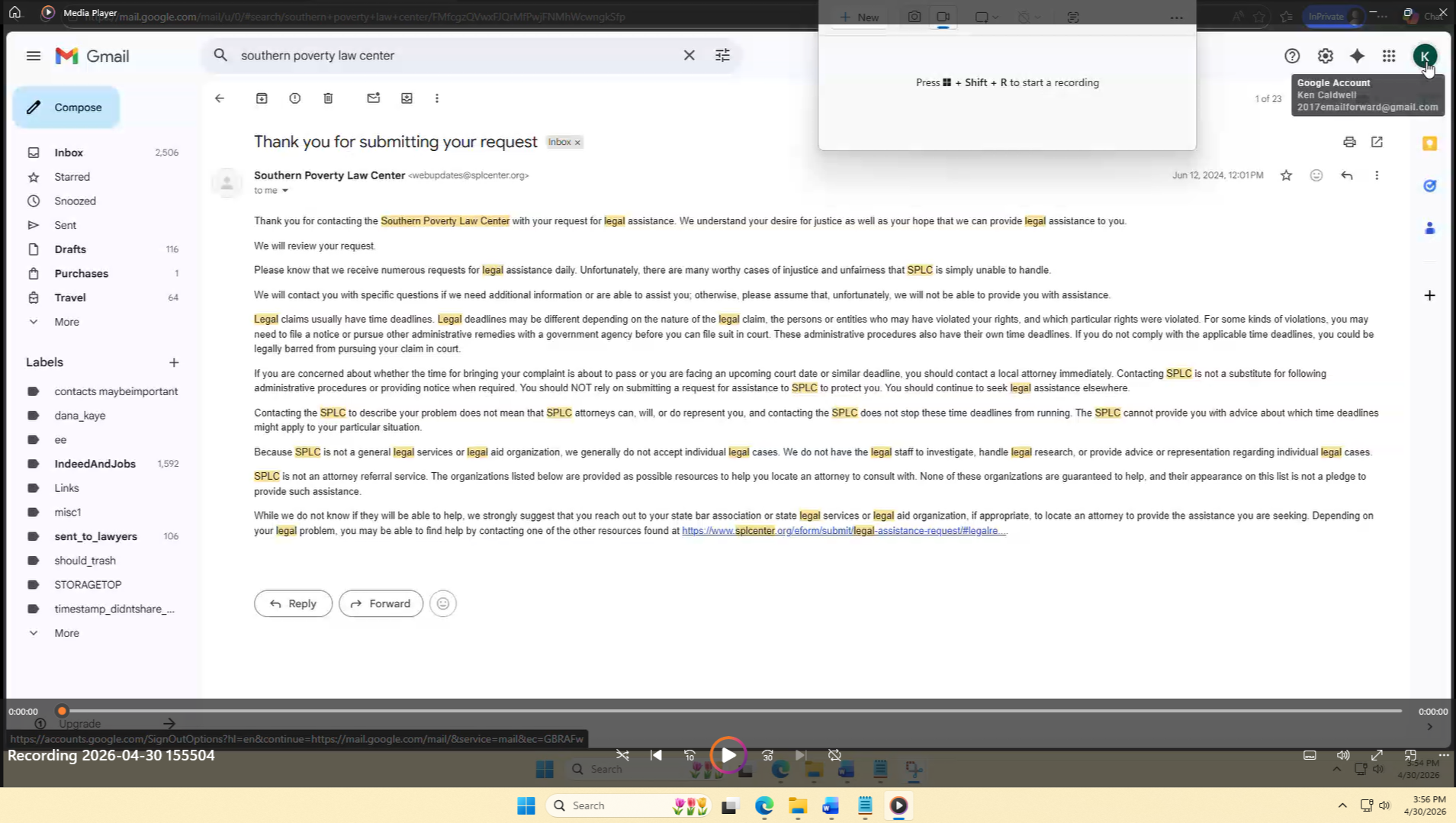Click the reply arrow icon beside the date
The image size is (1456, 823).
tap(1347, 175)
